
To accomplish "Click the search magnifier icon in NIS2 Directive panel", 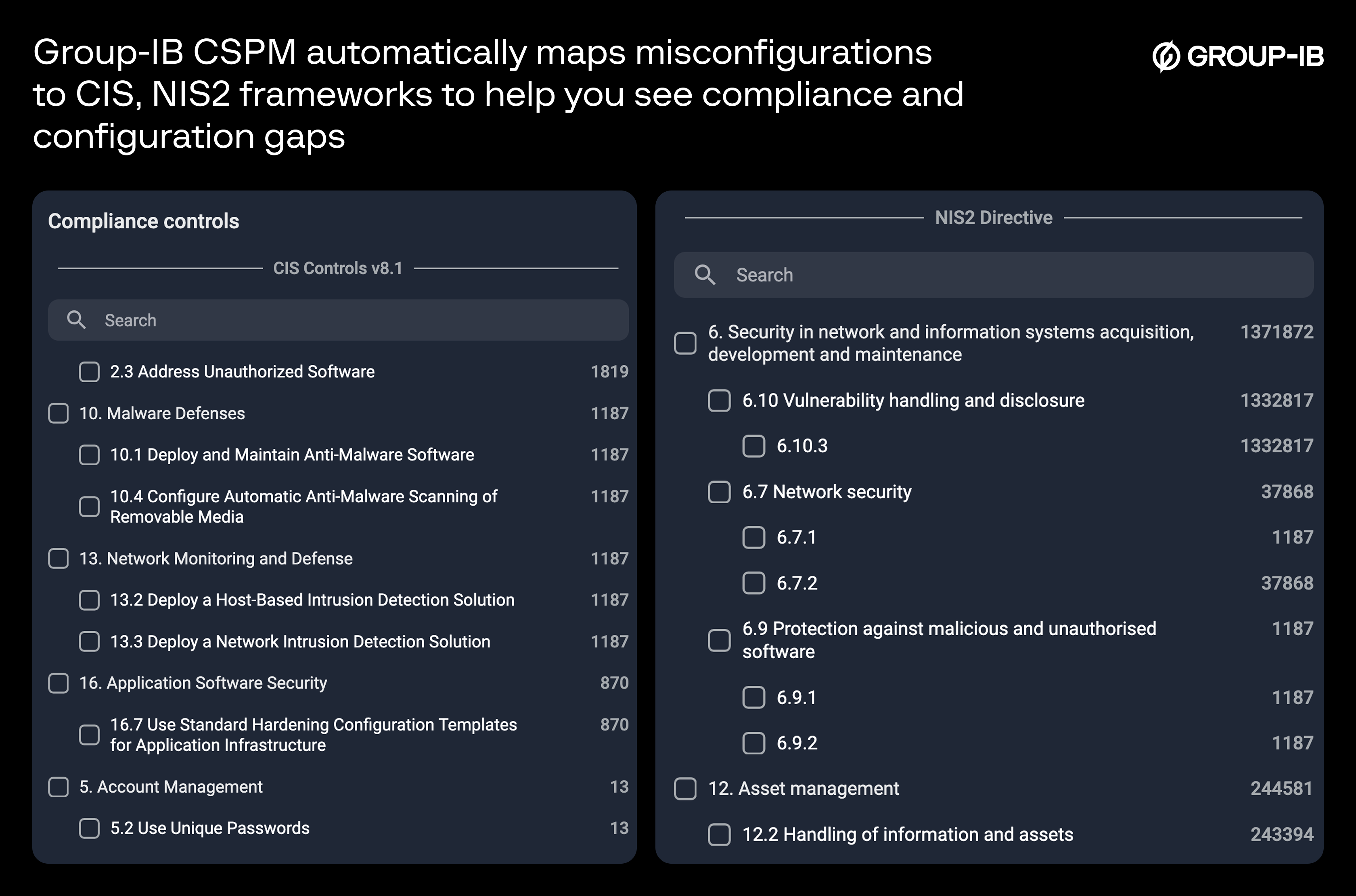I will click(x=706, y=275).
